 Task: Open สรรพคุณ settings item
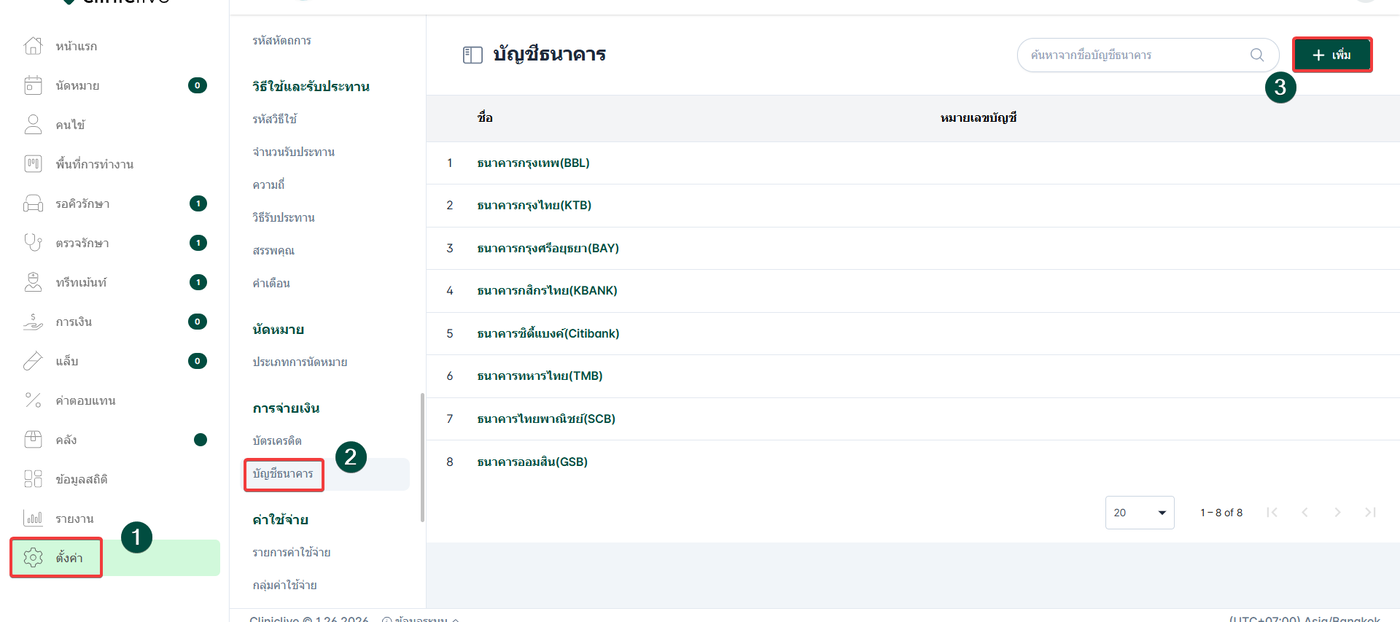(x=274, y=250)
